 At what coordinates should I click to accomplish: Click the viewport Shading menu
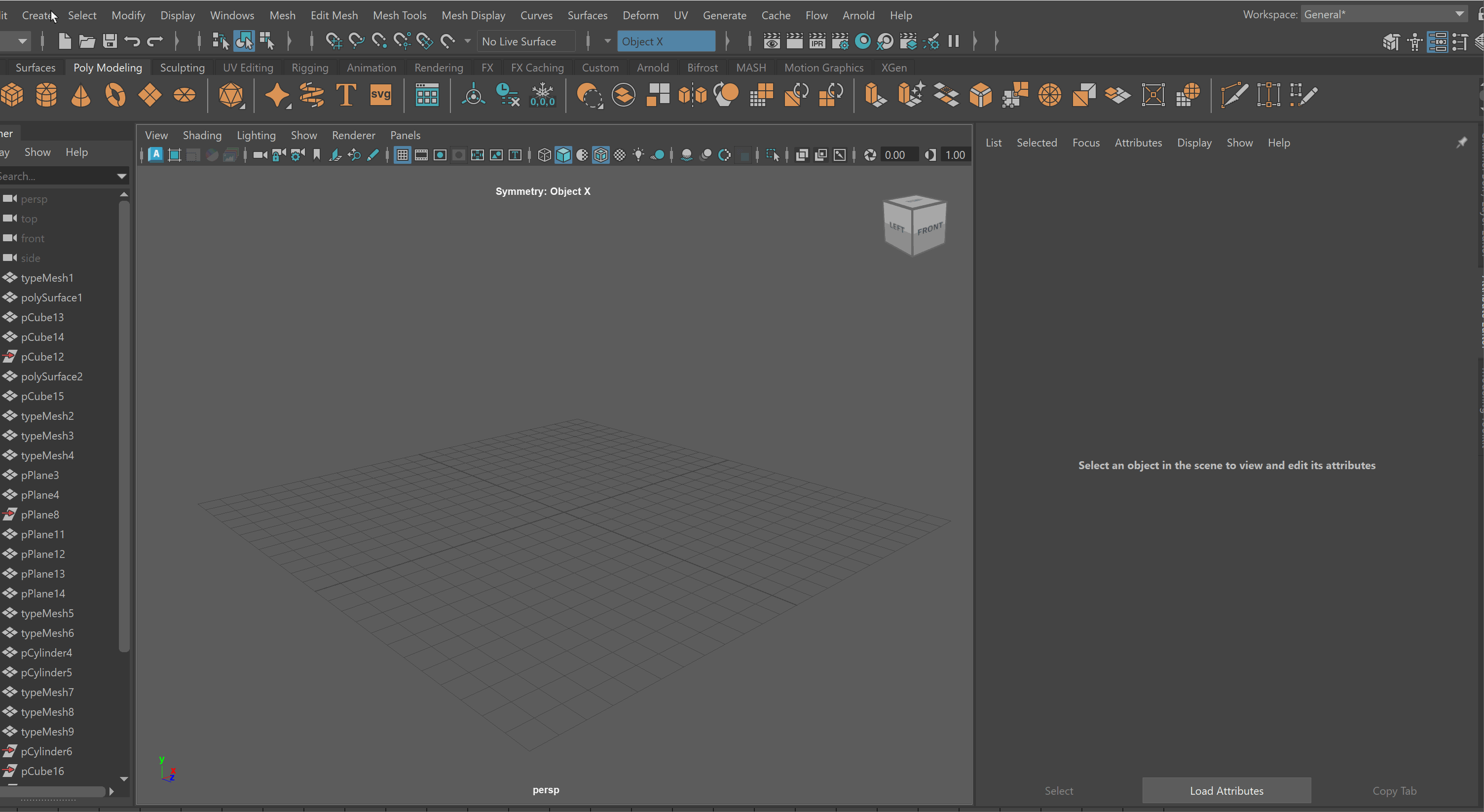pyautogui.click(x=202, y=135)
